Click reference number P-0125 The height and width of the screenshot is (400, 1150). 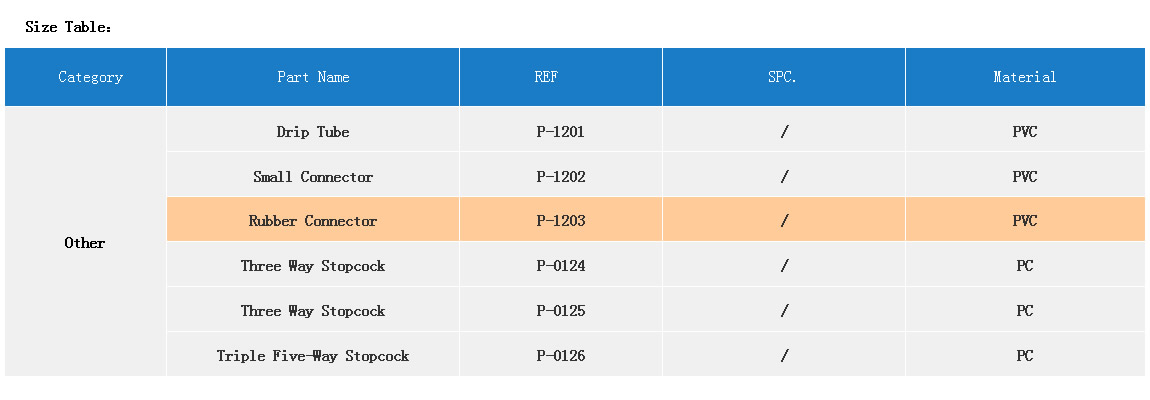[560, 311]
